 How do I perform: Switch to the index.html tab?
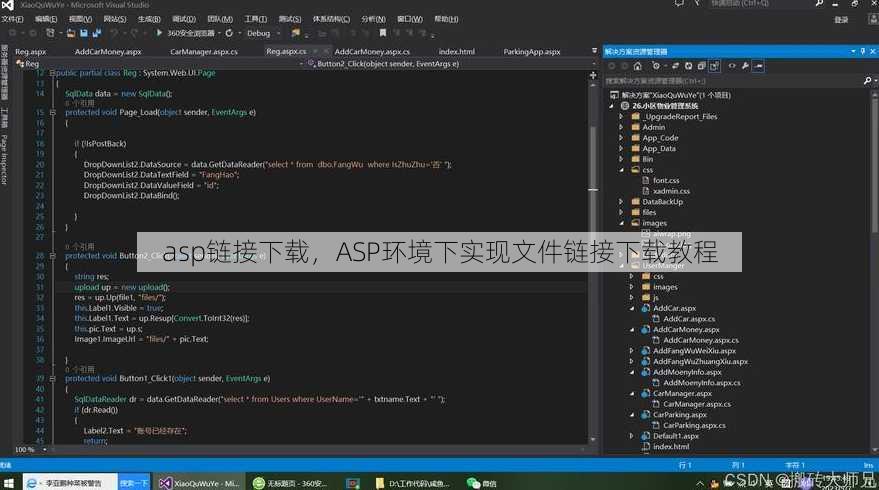[x=456, y=52]
